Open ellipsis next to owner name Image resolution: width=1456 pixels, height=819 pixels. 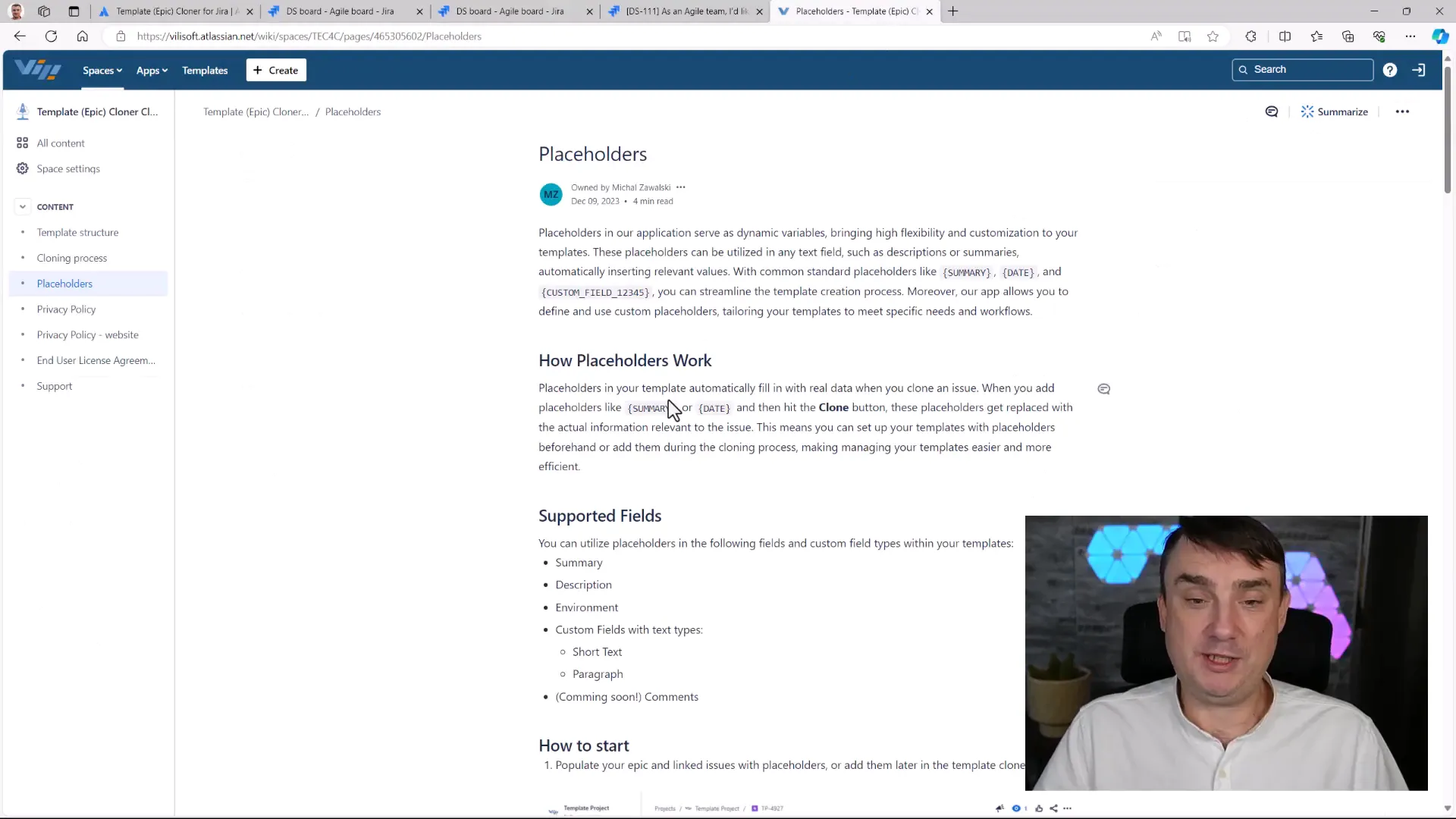[680, 187]
